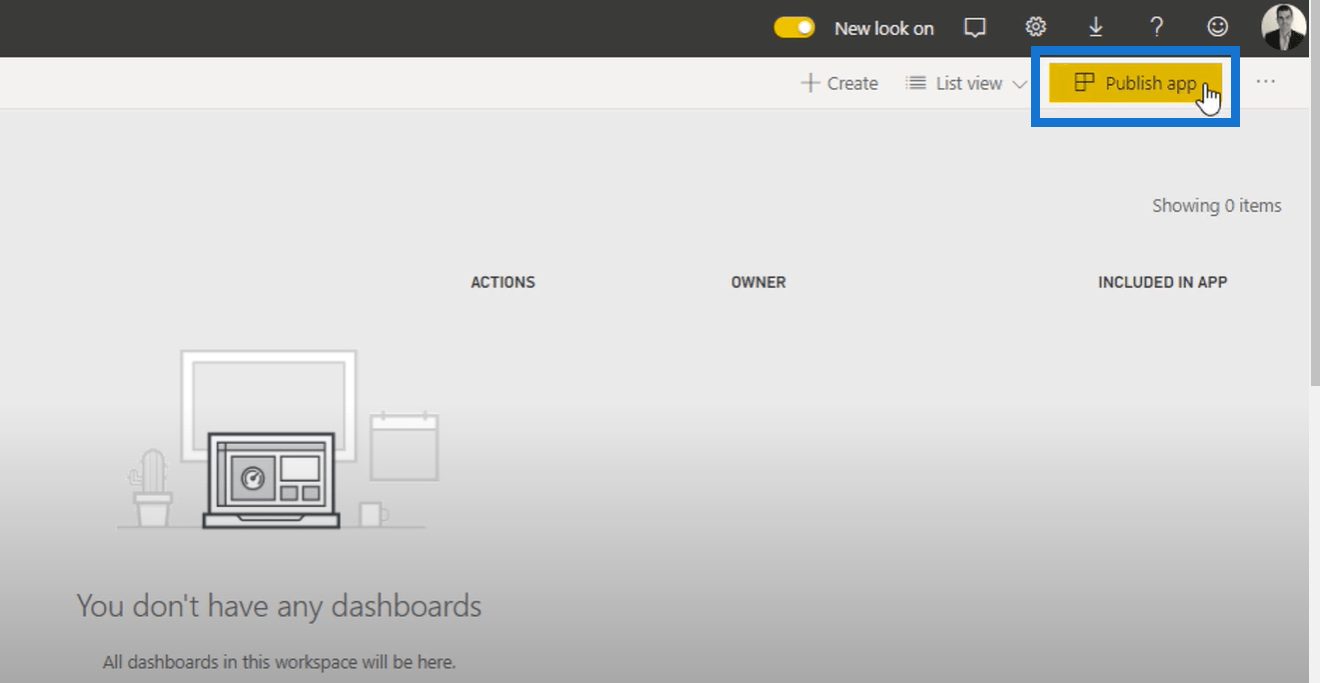This screenshot has width=1320, height=683.
Task: Click the Publish app button
Action: [x=1135, y=83]
